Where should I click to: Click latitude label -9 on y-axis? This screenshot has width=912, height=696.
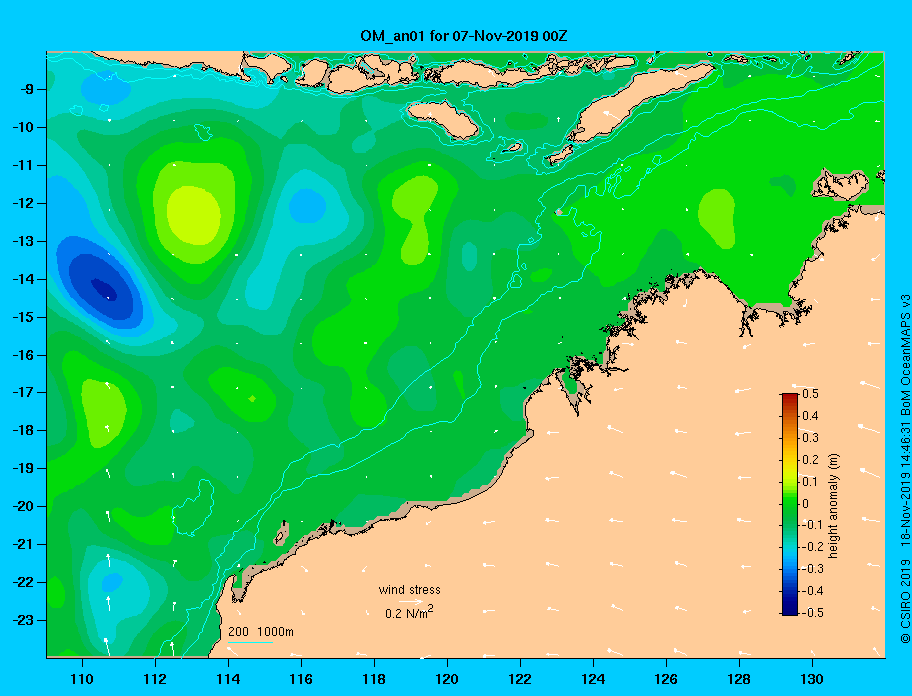28,90
